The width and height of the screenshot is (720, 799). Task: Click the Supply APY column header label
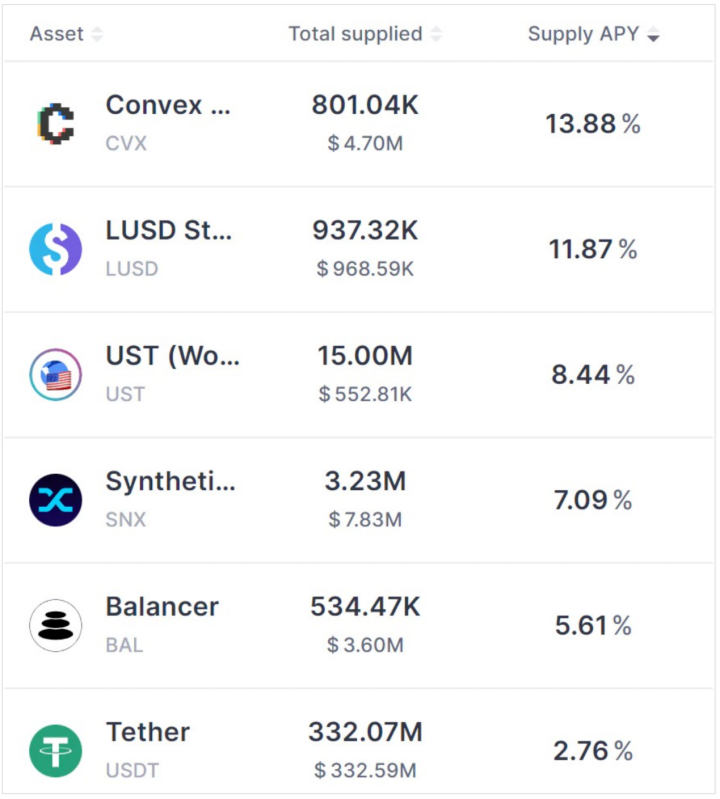(583, 34)
